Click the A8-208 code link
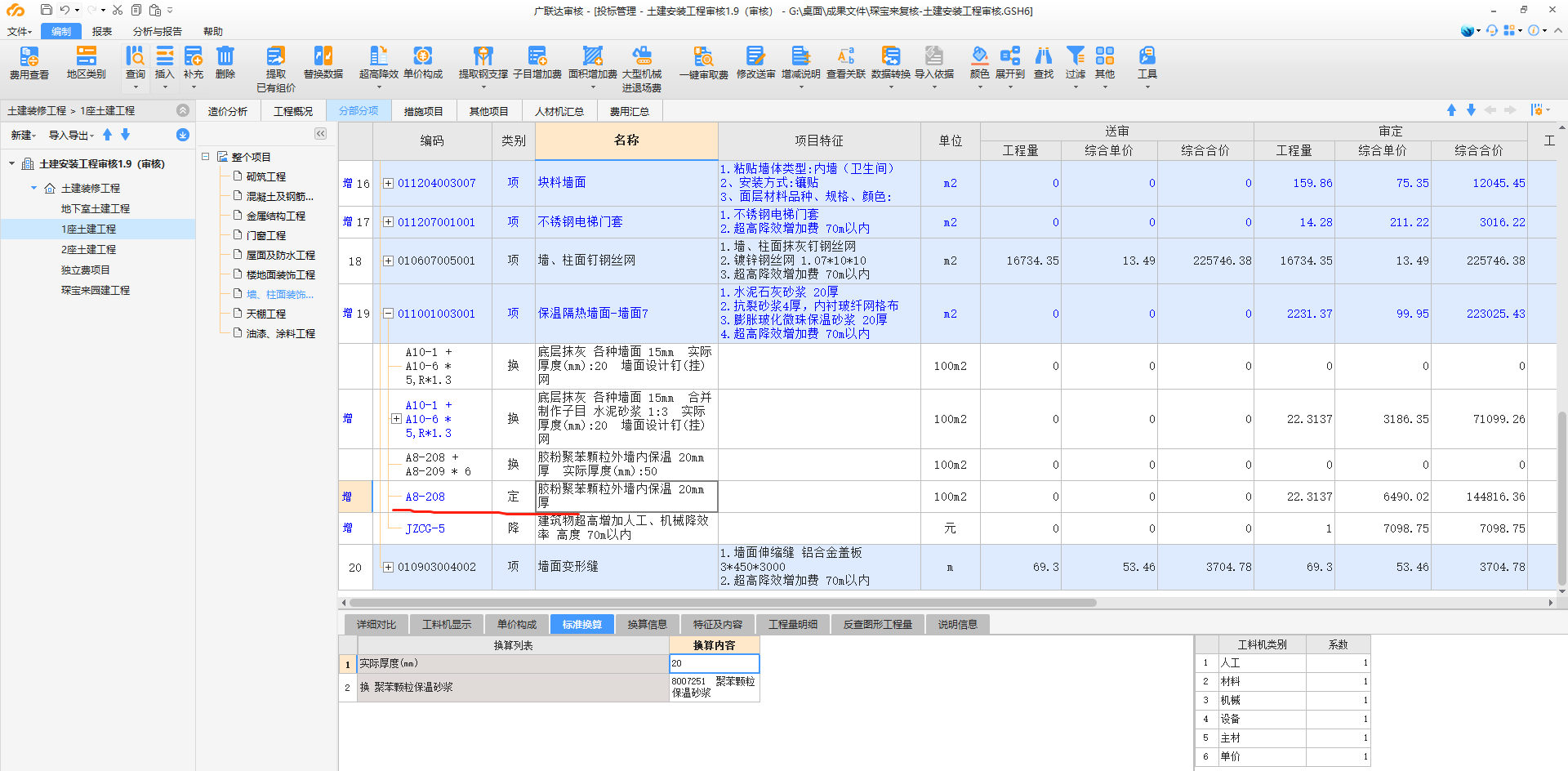 tap(425, 497)
